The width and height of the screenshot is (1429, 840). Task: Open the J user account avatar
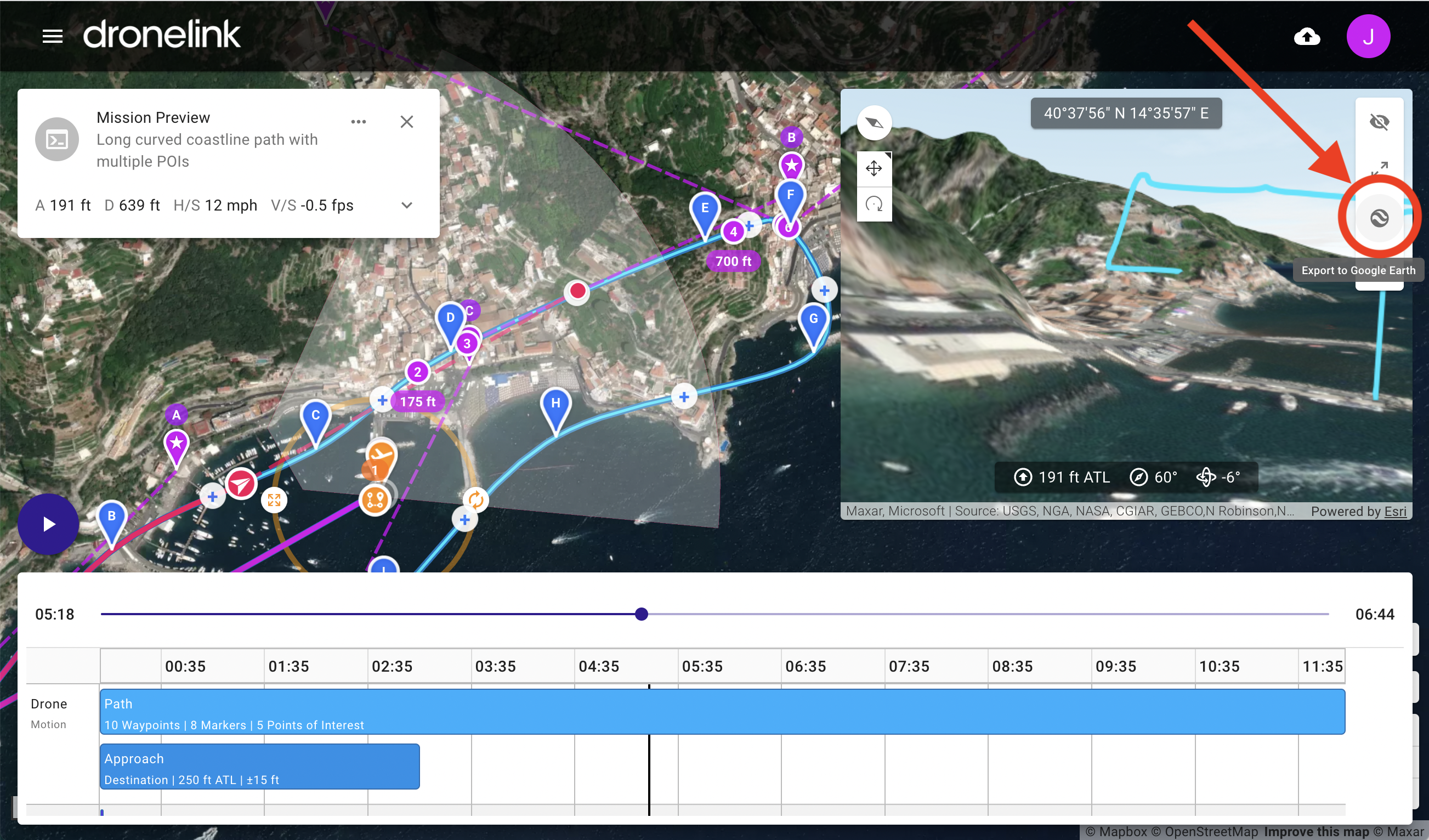tap(1368, 36)
